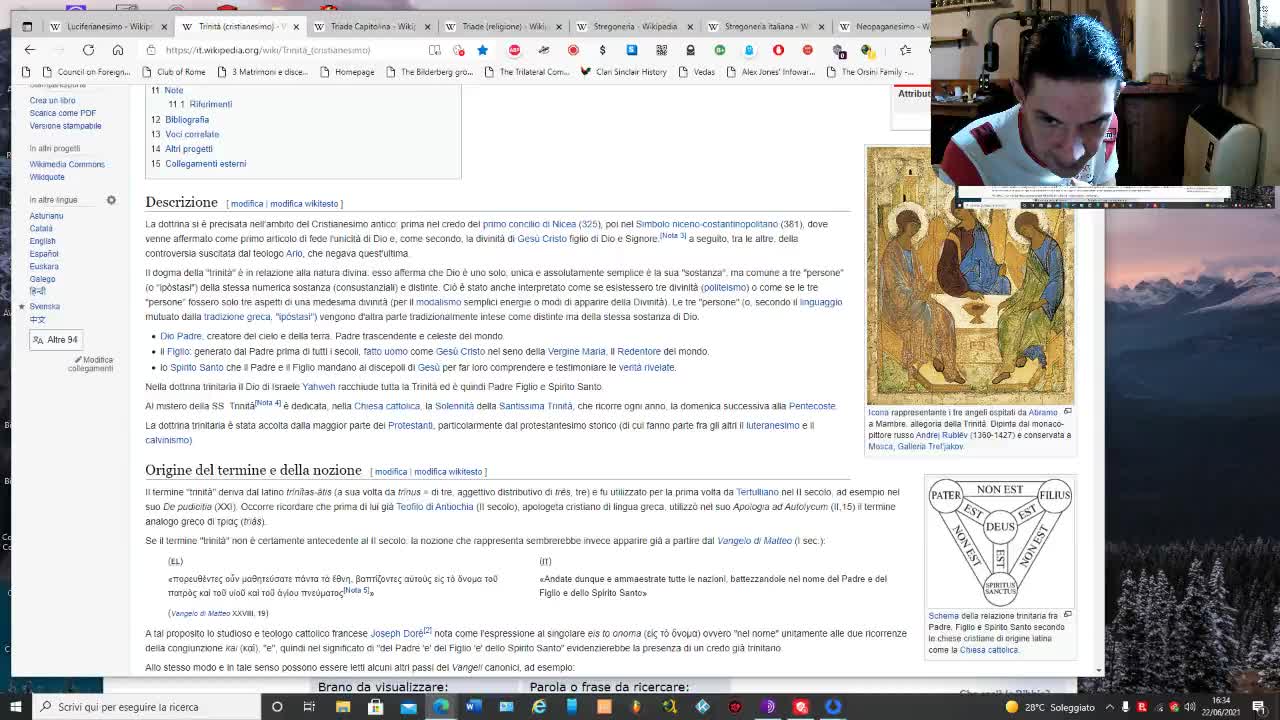Open the red ABP adblock extension
The width and height of the screenshot is (1280, 720).
point(514,50)
